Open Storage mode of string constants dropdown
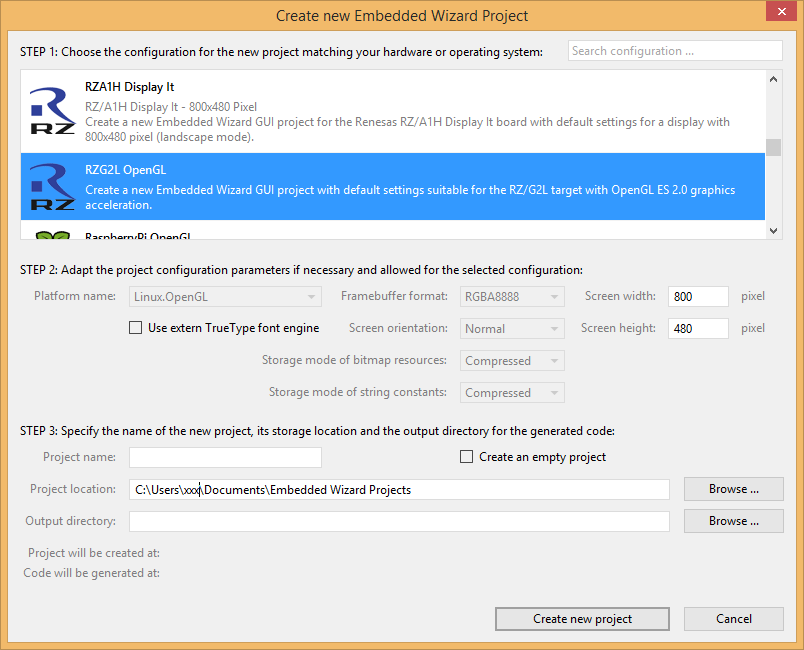This screenshot has height=650, width=804. (x=512, y=393)
